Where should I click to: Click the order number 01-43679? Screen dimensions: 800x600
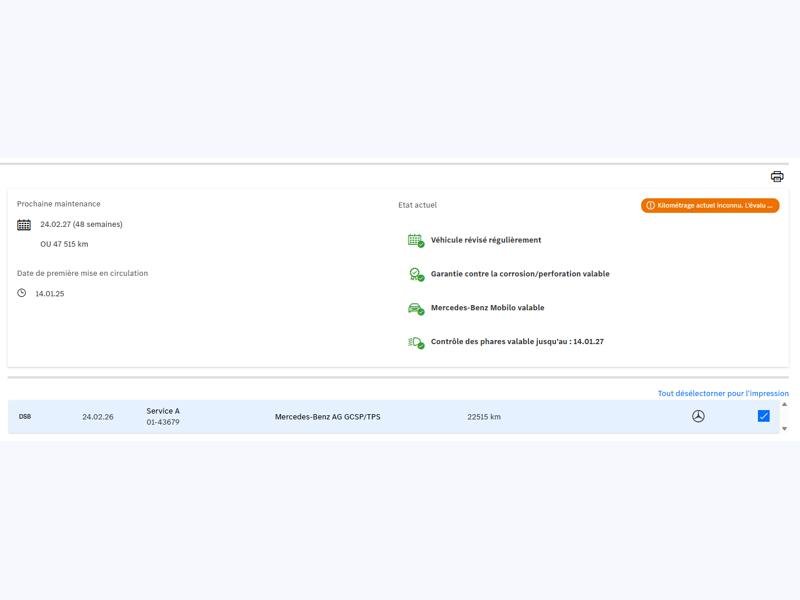(163, 422)
